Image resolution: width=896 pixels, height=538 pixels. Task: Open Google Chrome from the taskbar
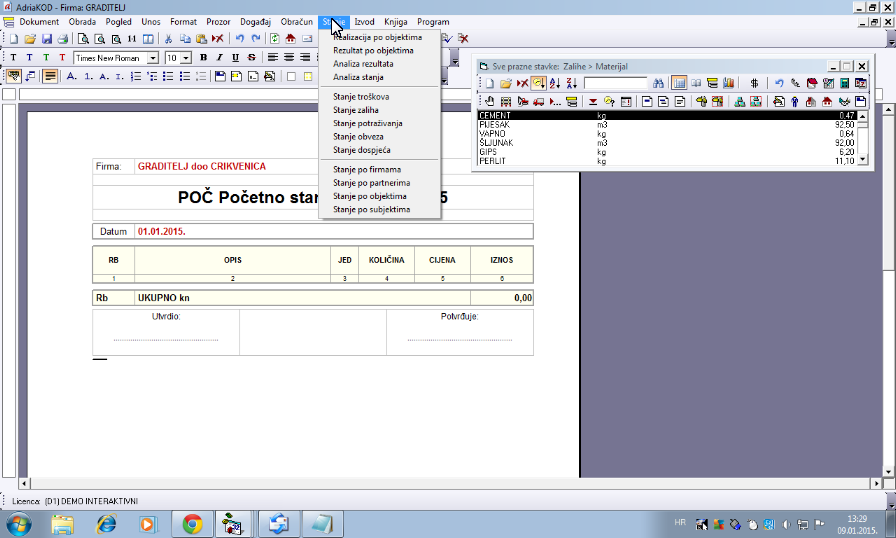(x=193, y=524)
